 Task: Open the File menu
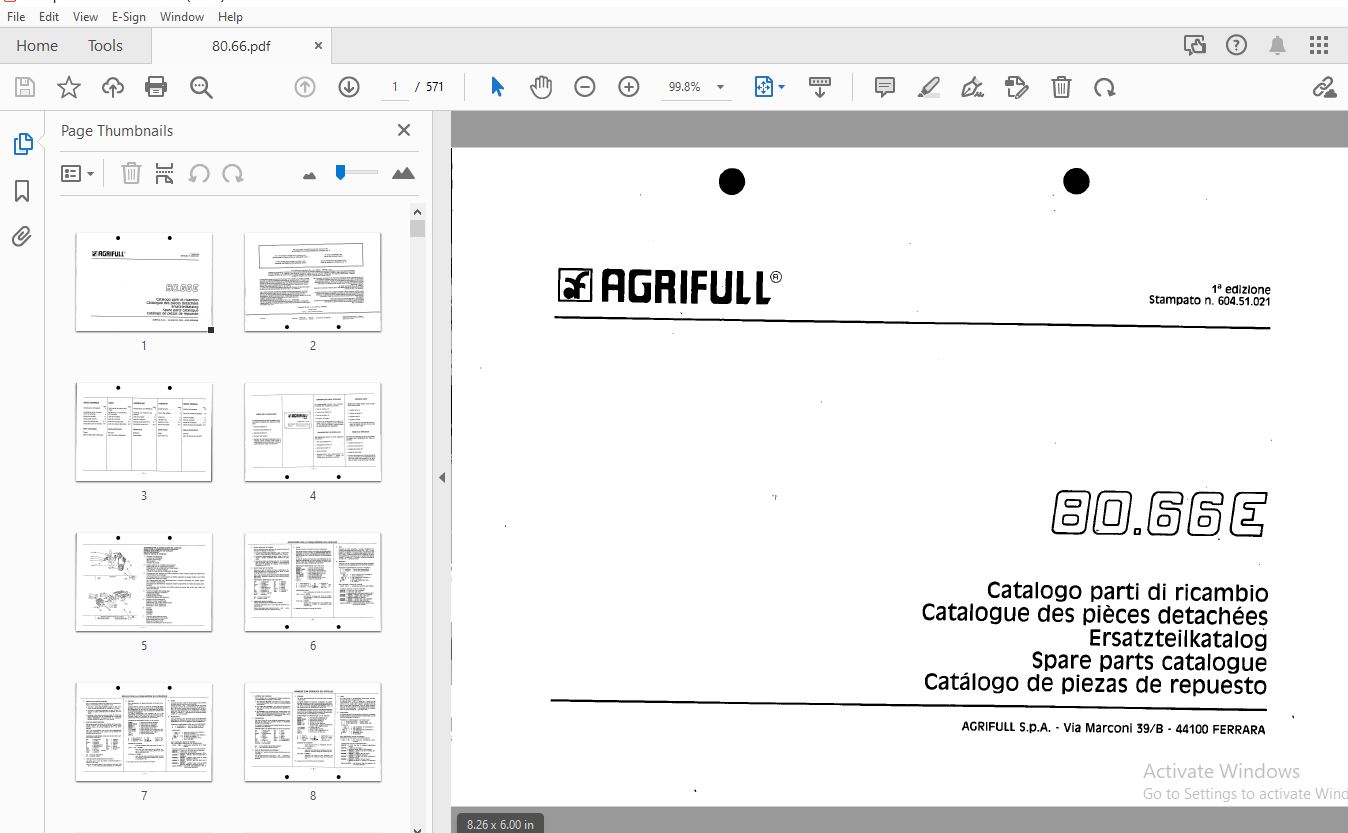pyautogui.click(x=16, y=16)
